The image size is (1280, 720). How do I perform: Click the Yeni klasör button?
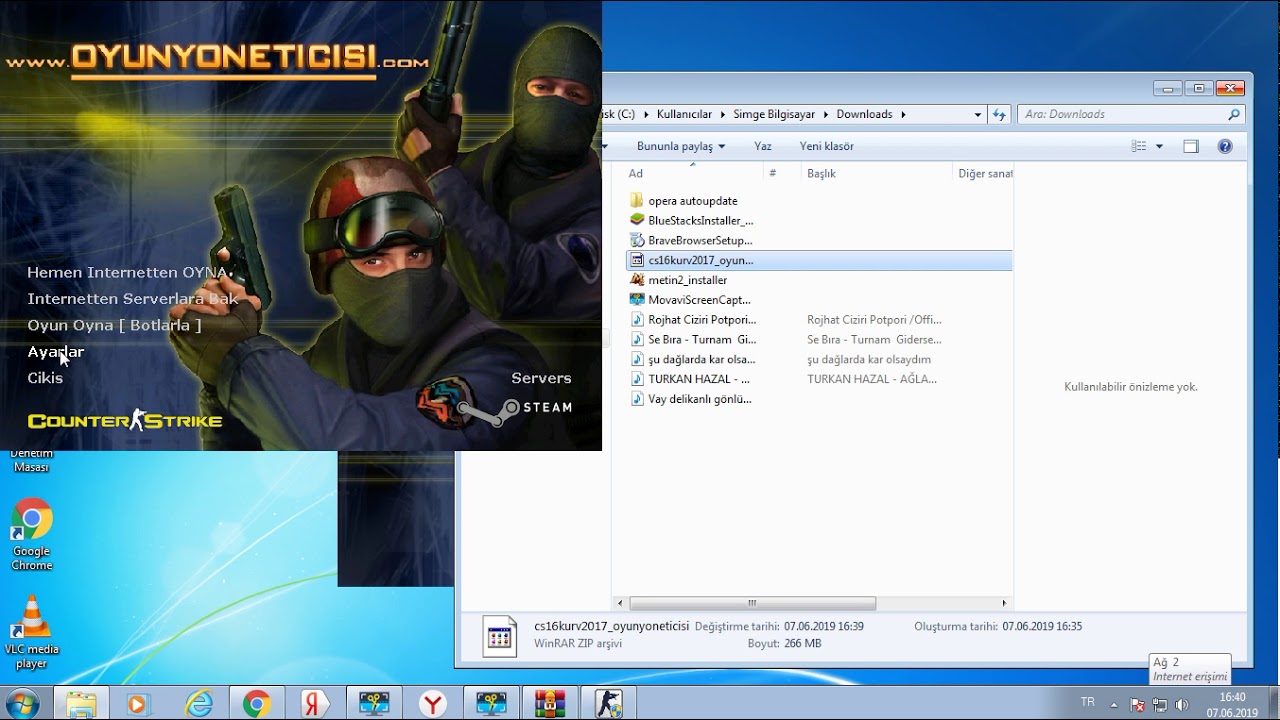click(x=827, y=146)
